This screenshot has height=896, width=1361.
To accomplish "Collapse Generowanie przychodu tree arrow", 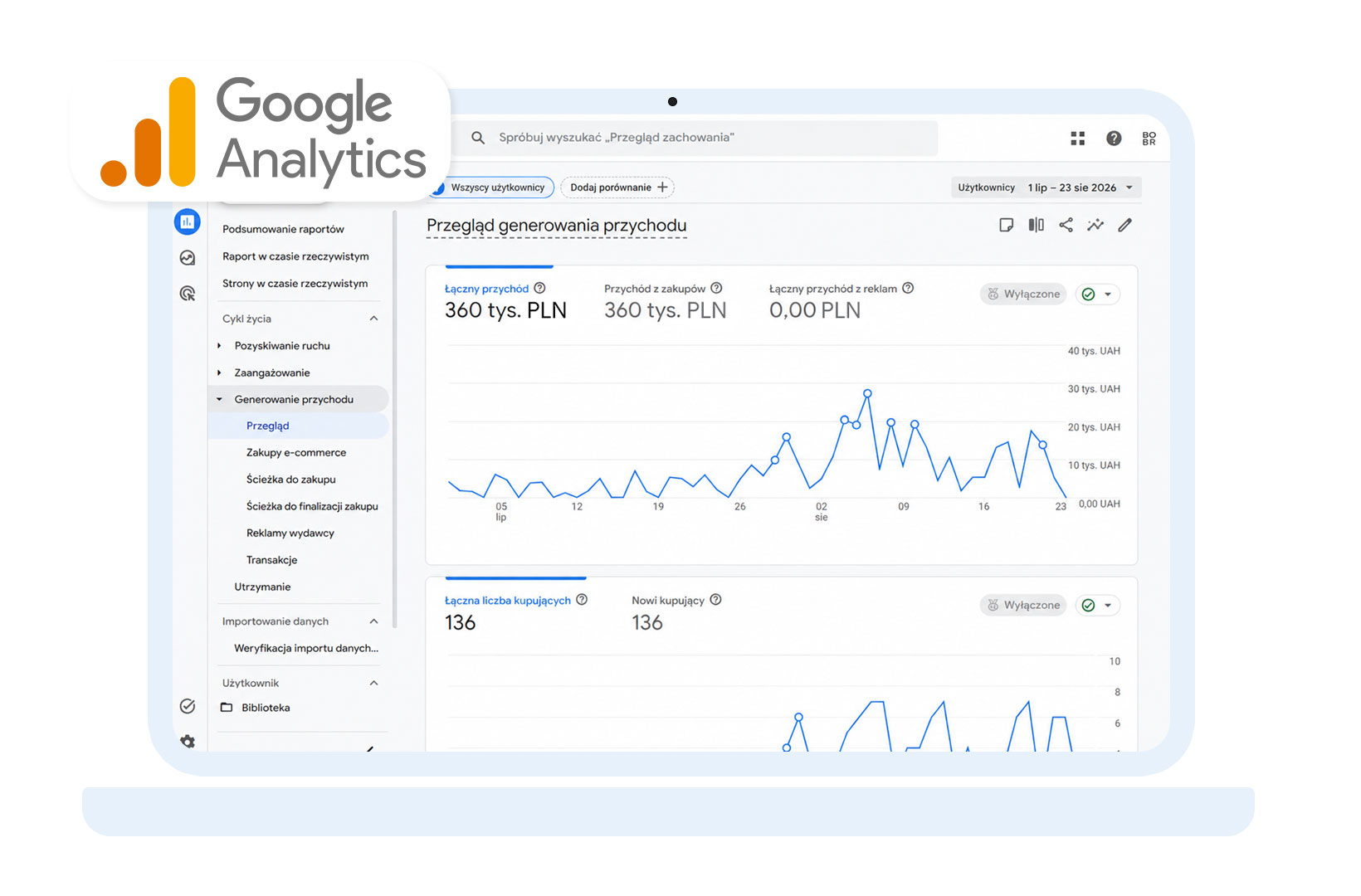I will 219,400.
